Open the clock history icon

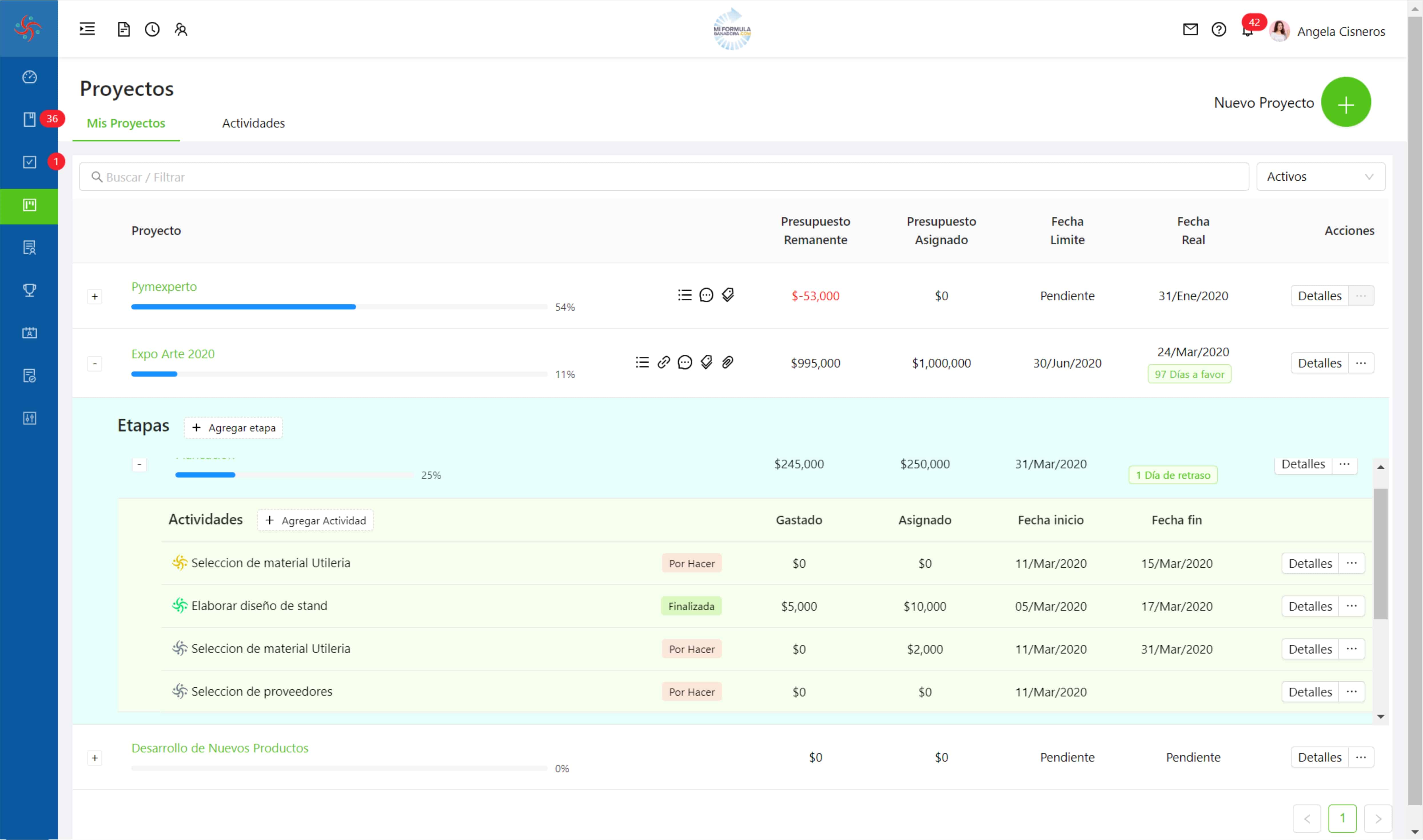tap(152, 29)
